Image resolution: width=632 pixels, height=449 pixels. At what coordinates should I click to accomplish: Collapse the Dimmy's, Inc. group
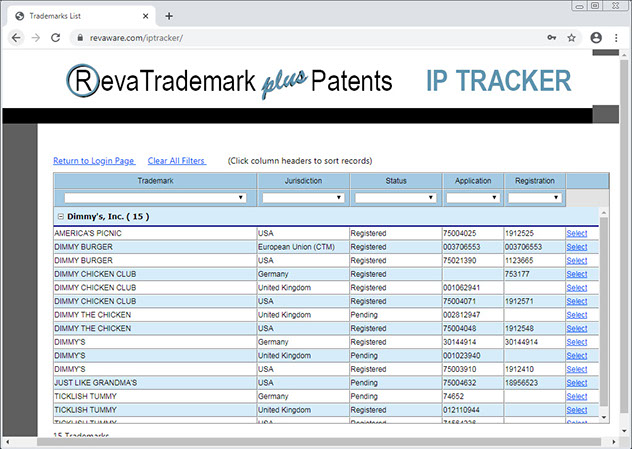pyautogui.click(x=61, y=216)
